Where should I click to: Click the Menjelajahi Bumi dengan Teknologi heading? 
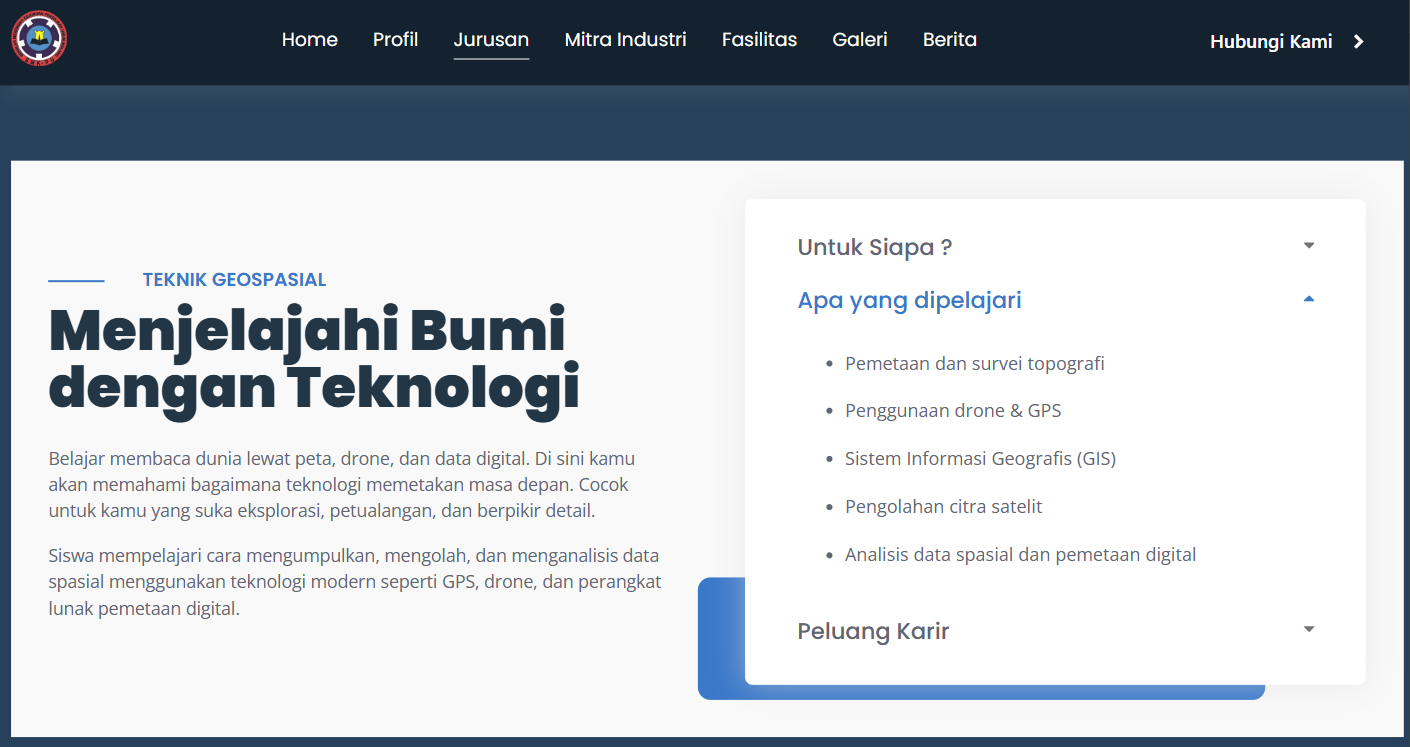(x=314, y=360)
